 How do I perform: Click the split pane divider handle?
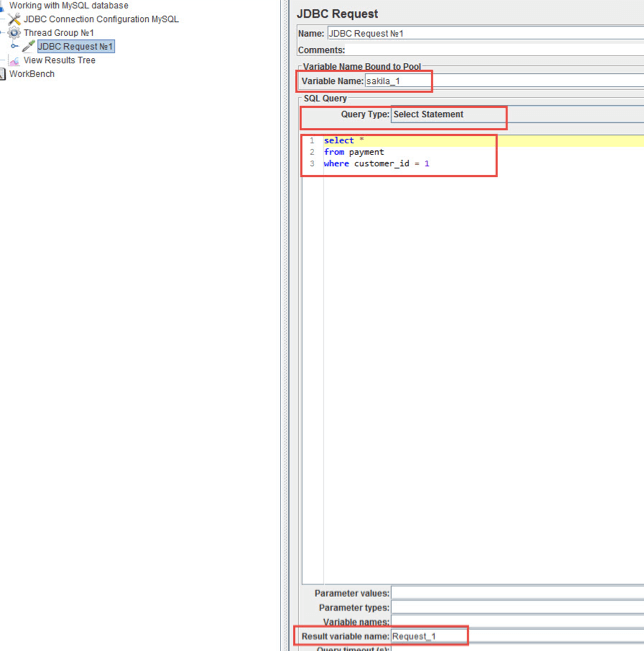tap(285, 326)
